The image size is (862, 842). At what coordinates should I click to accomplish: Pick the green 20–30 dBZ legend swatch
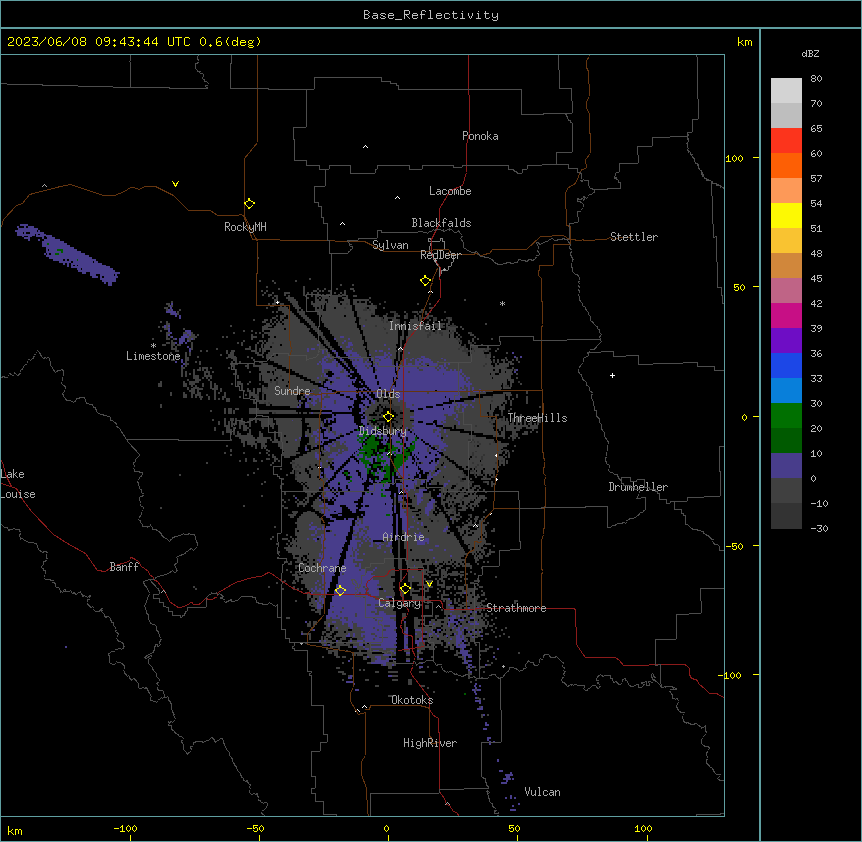786,416
